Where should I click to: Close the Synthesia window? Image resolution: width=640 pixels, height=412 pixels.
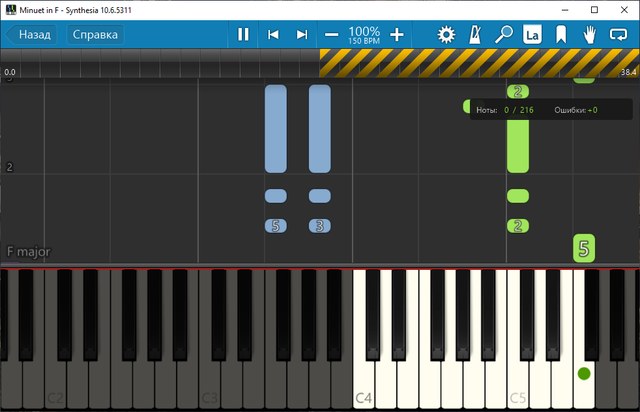624,10
